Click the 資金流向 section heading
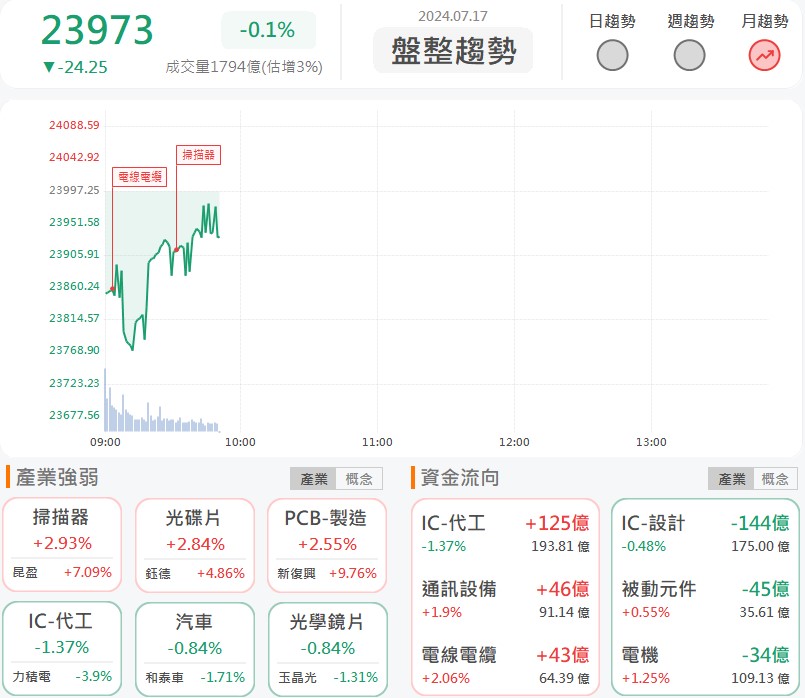The width and height of the screenshot is (805, 698). pos(460,477)
